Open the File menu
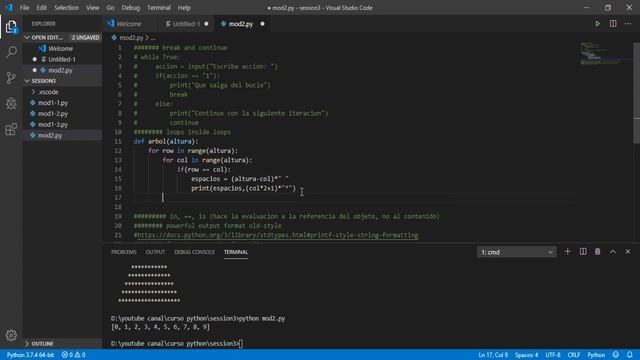The height and width of the screenshot is (360, 640). pyautogui.click(x=24, y=7)
